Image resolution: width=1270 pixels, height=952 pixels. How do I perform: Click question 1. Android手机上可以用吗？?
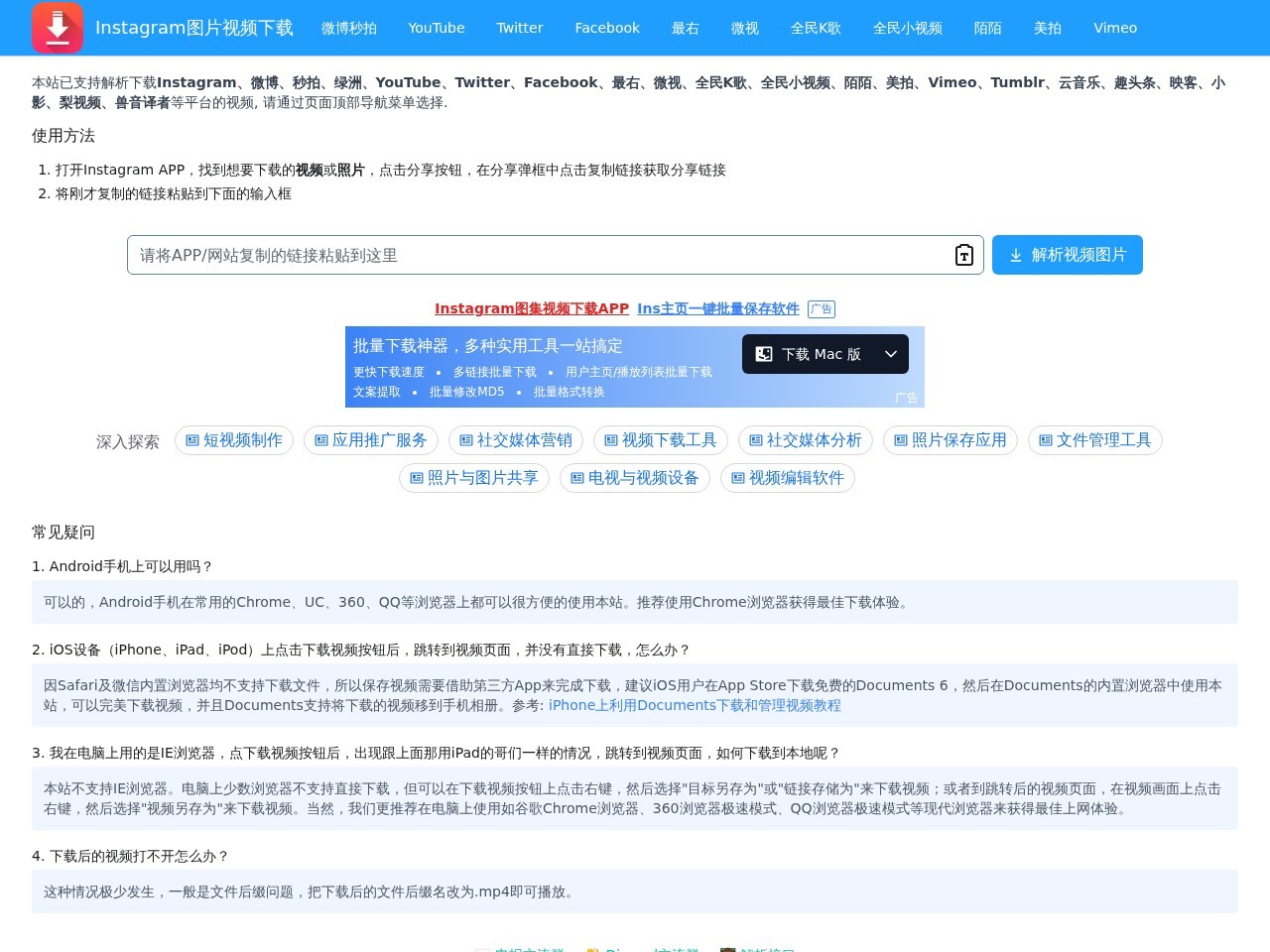[122, 566]
